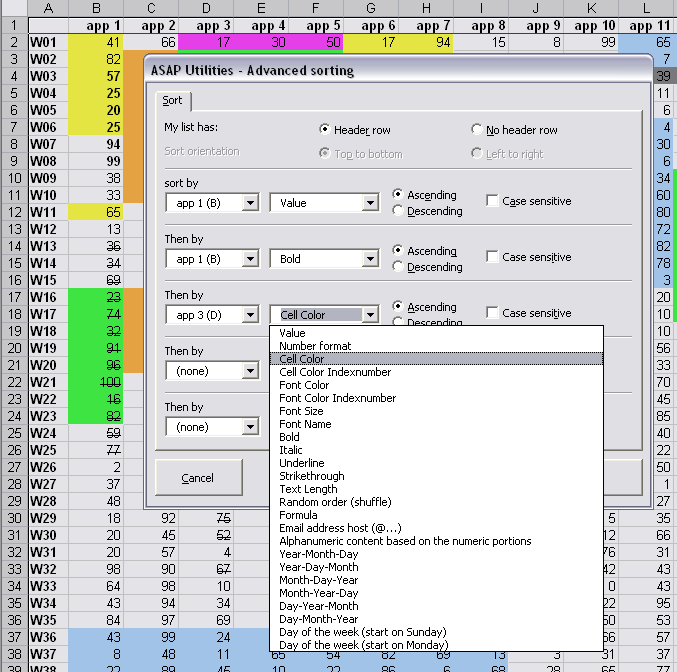Select Font Color from the list

(x=436, y=385)
